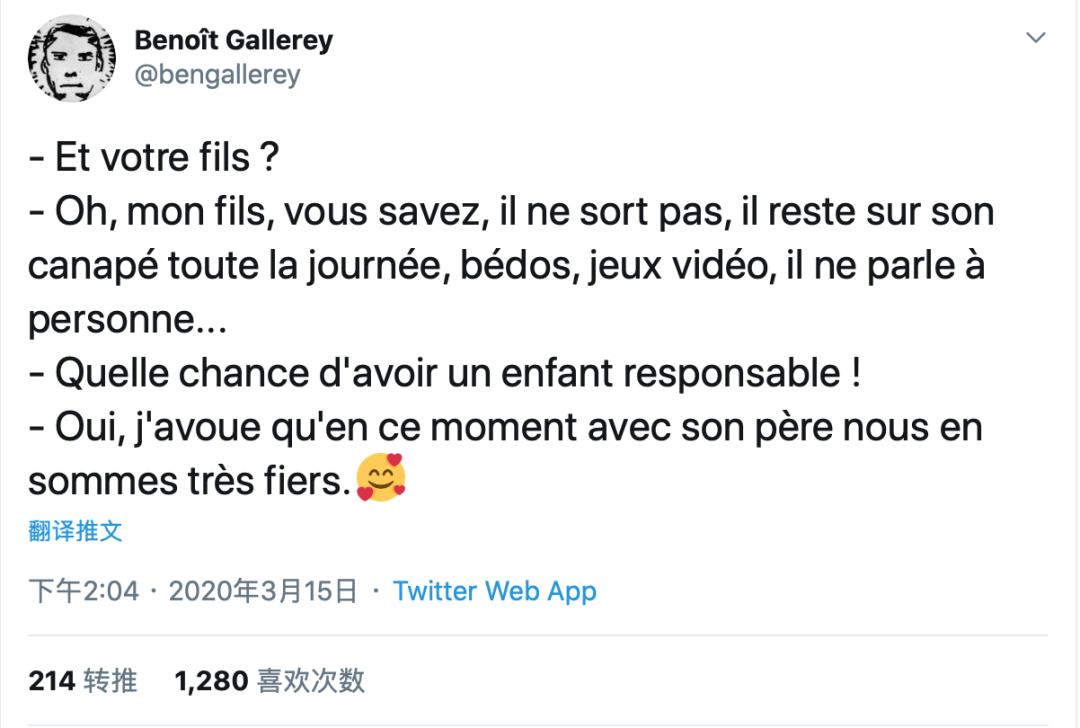1080x728 pixels.
Task: Open the Benoît Gallerey display name link
Action: click(x=233, y=41)
